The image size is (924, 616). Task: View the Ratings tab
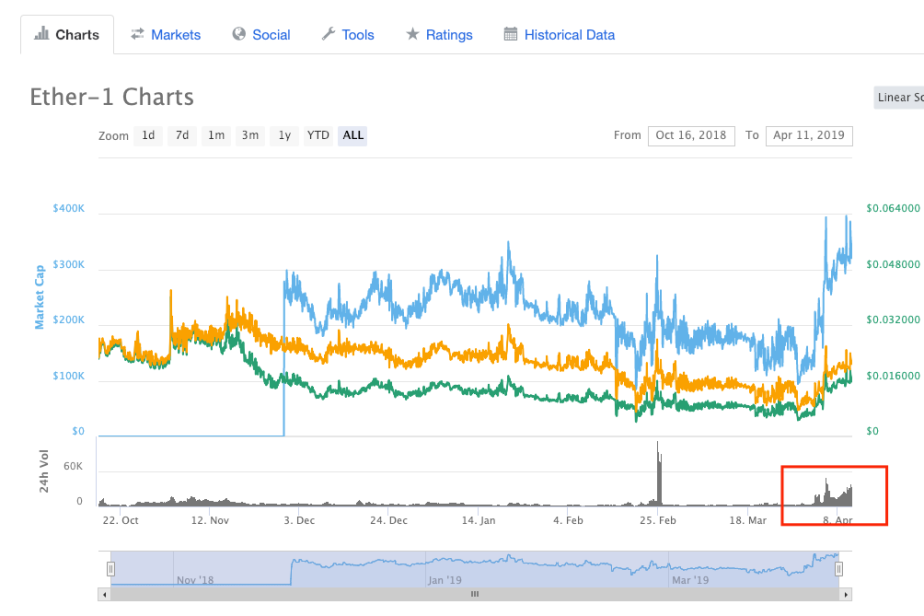coord(439,35)
